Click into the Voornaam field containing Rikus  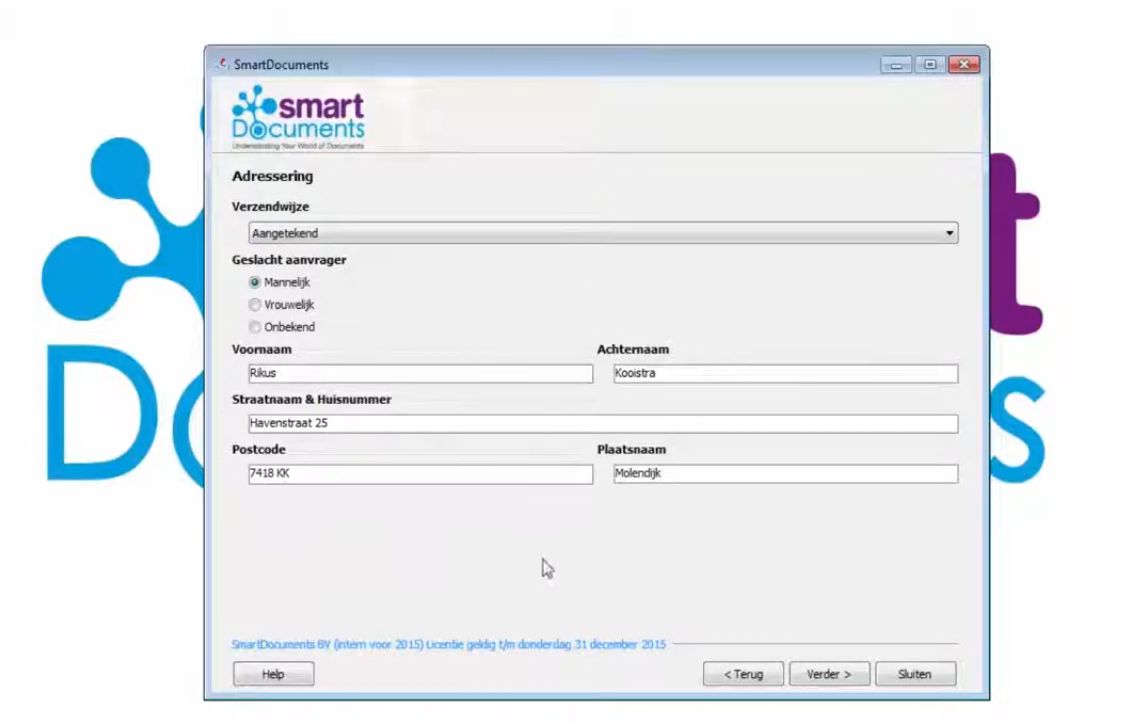click(x=421, y=373)
